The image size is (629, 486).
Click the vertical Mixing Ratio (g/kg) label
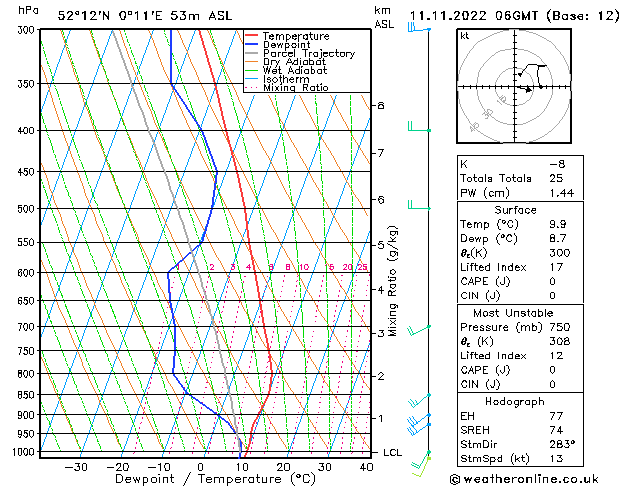click(x=392, y=281)
